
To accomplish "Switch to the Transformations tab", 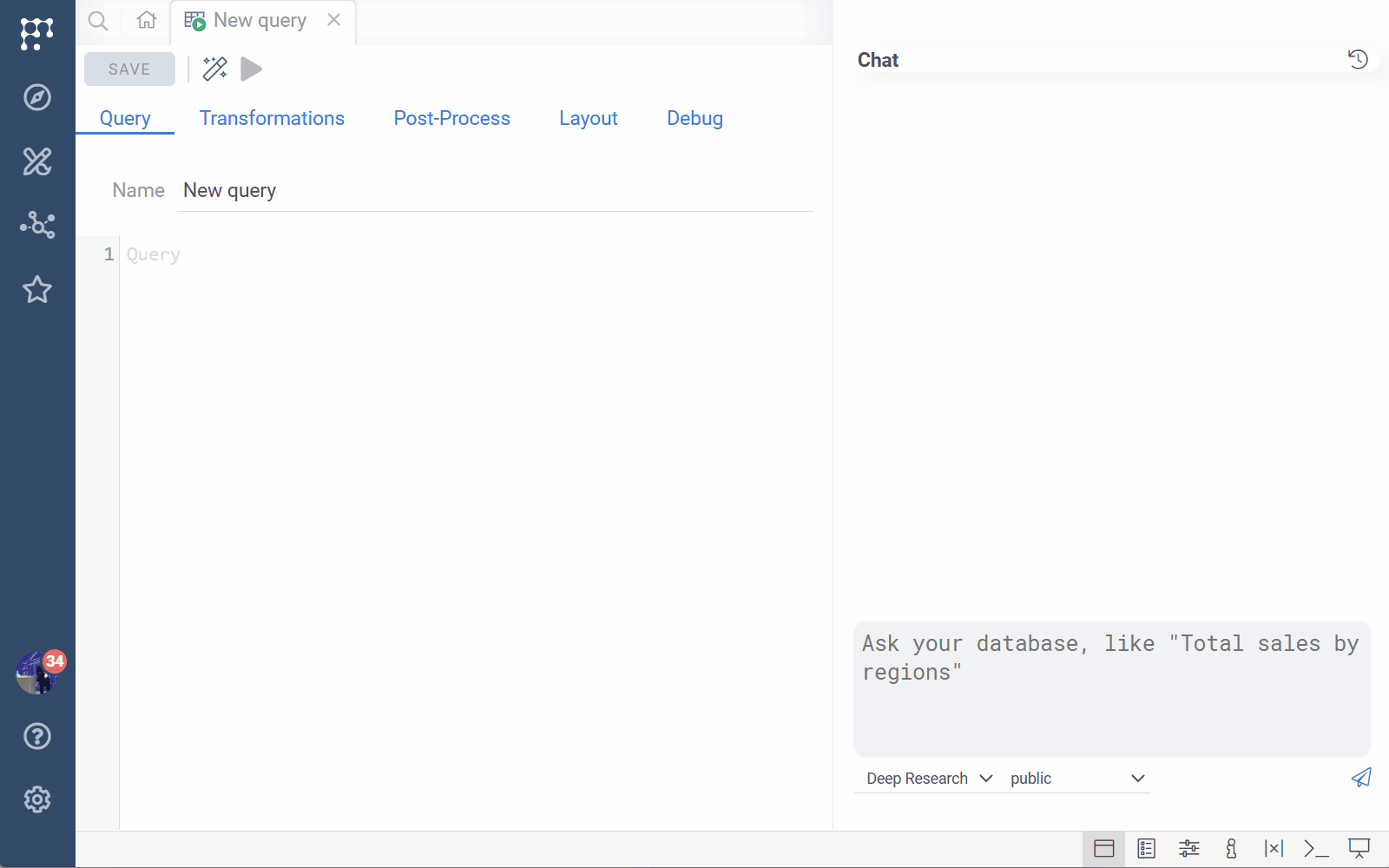I will point(272,118).
